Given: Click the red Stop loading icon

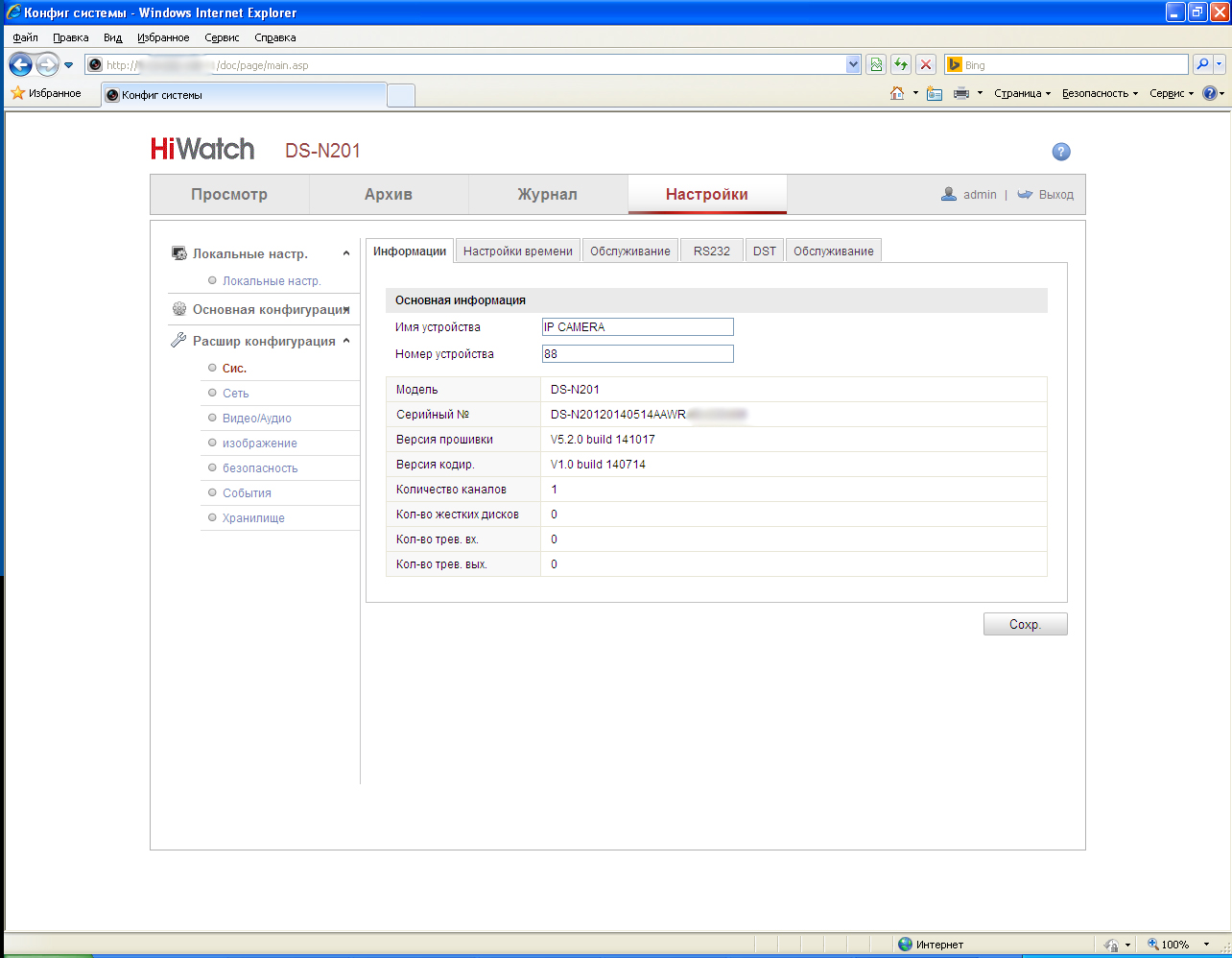Looking at the screenshot, I should point(926,65).
